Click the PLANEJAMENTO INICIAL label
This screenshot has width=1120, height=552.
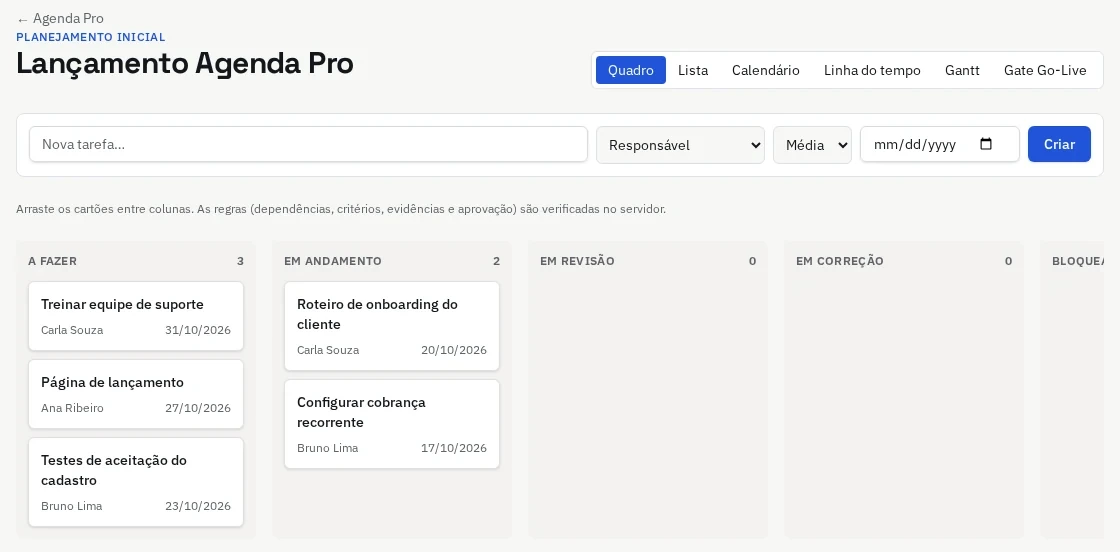pos(91,37)
